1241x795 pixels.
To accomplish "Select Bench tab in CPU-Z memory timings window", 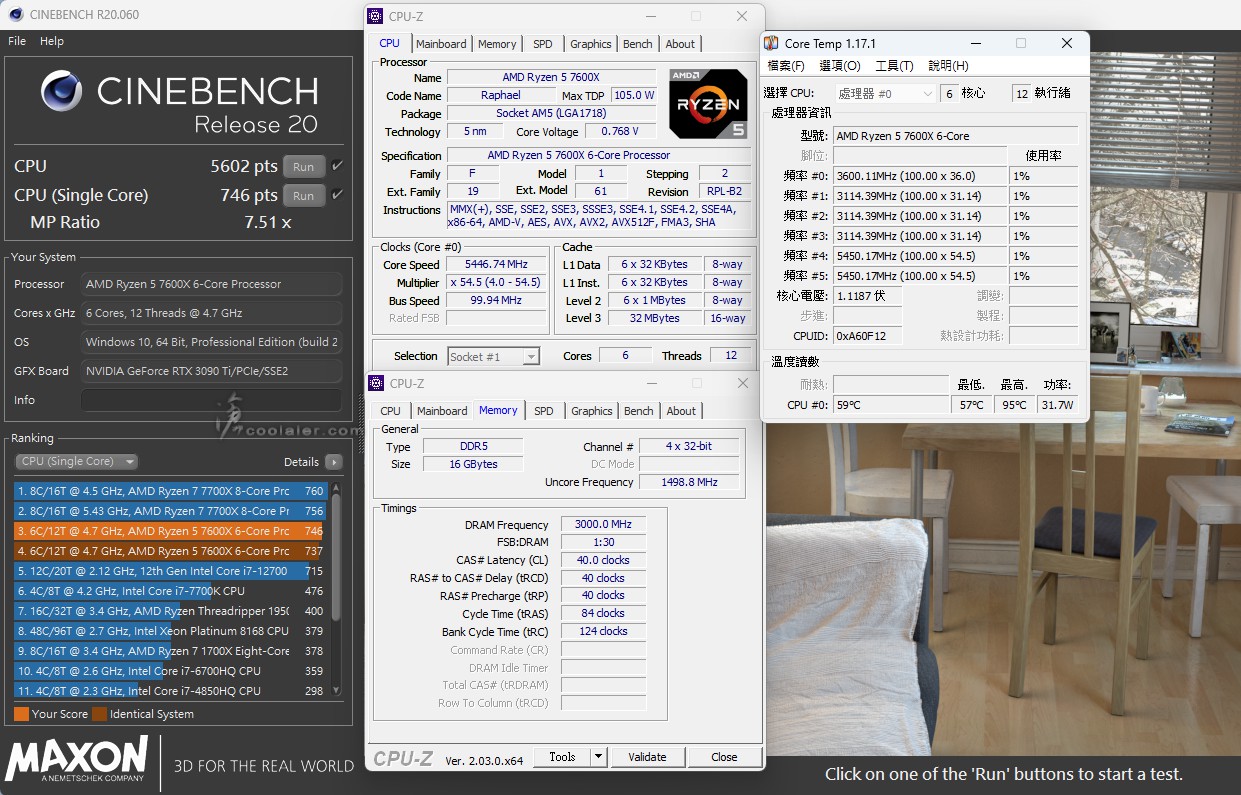I will (x=639, y=411).
